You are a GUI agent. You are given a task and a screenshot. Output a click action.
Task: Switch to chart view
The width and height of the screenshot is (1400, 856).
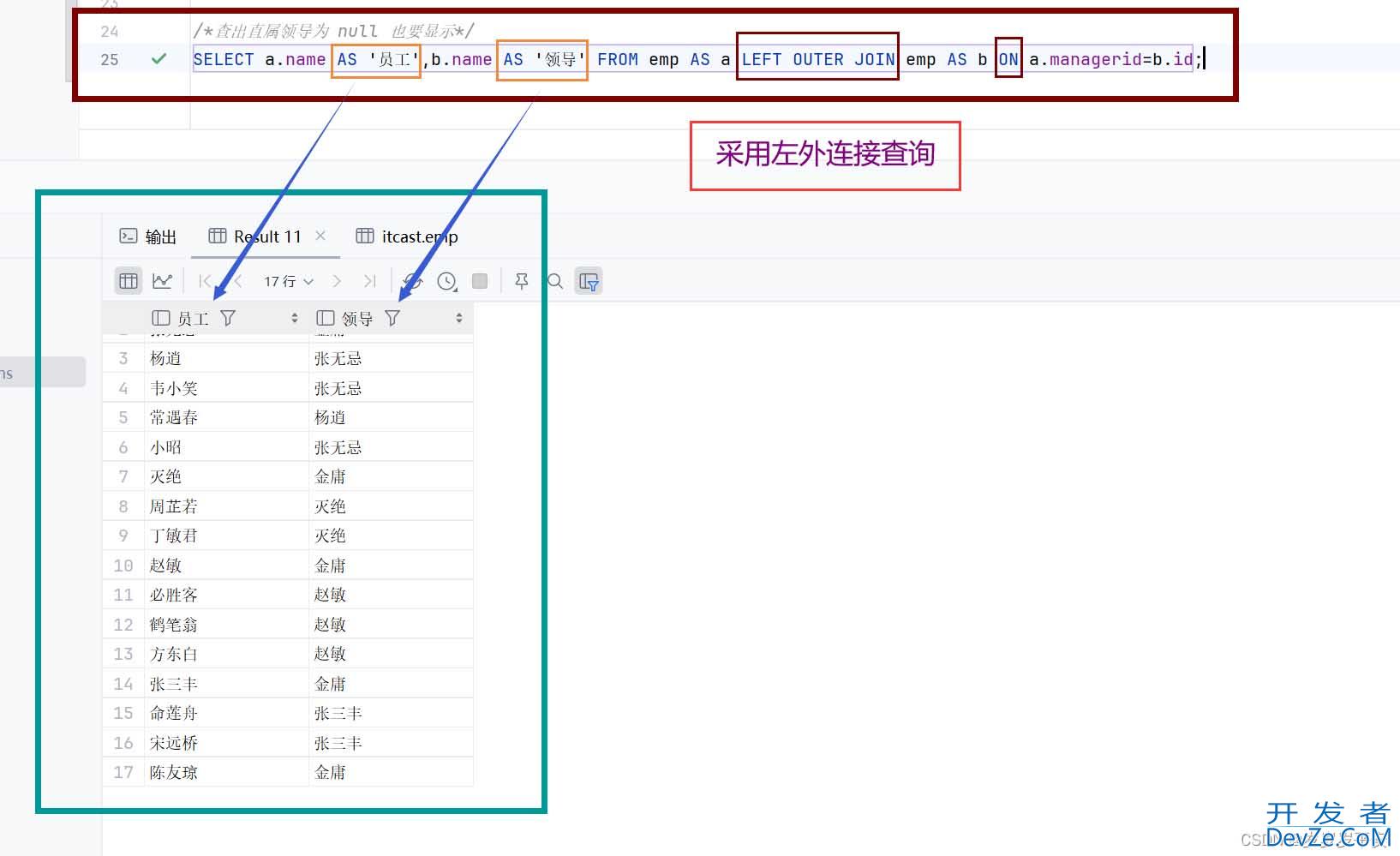pos(162,281)
